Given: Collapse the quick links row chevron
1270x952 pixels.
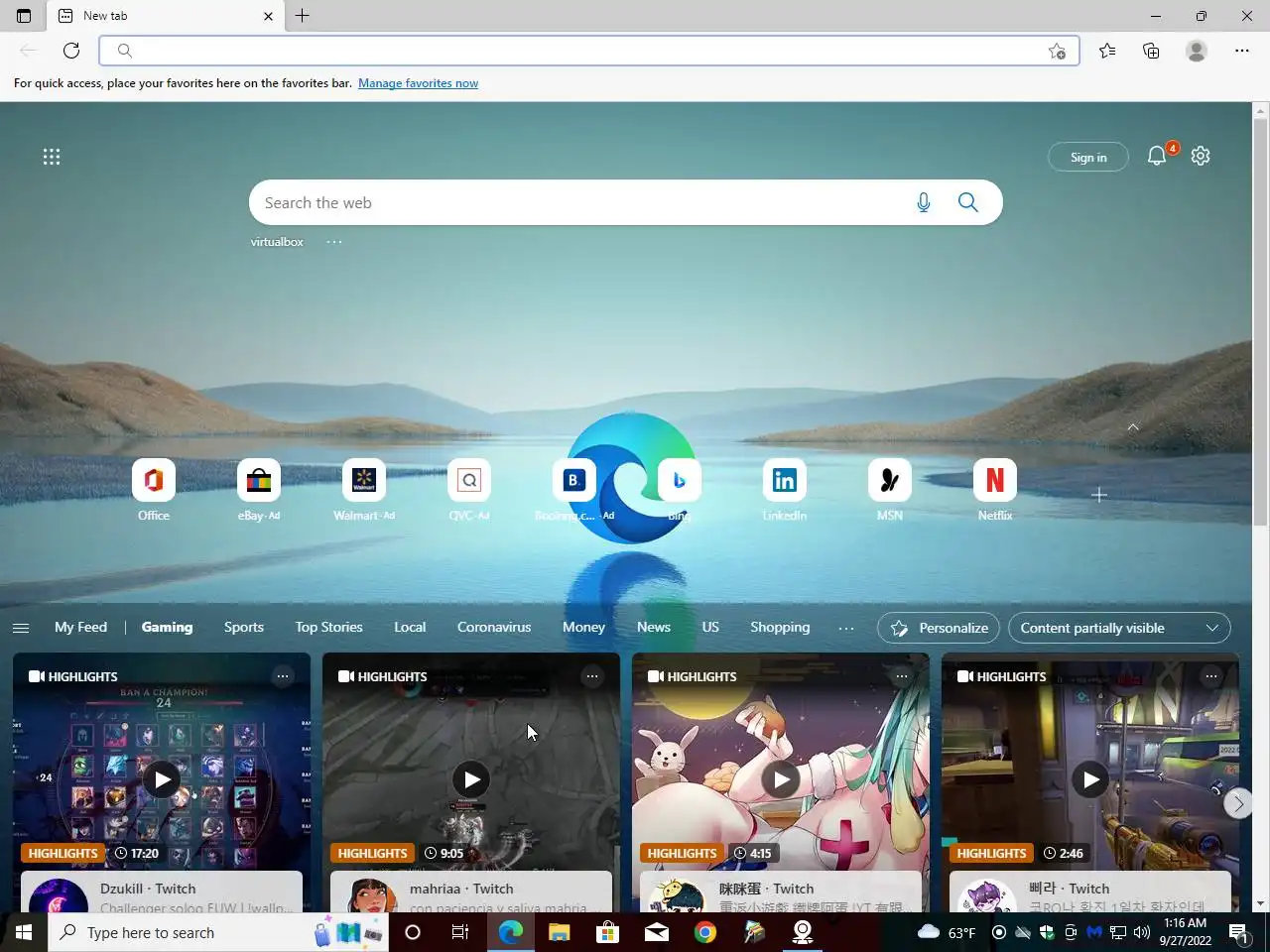Looking at the screenshot, I should click(x=1133, y=427).
